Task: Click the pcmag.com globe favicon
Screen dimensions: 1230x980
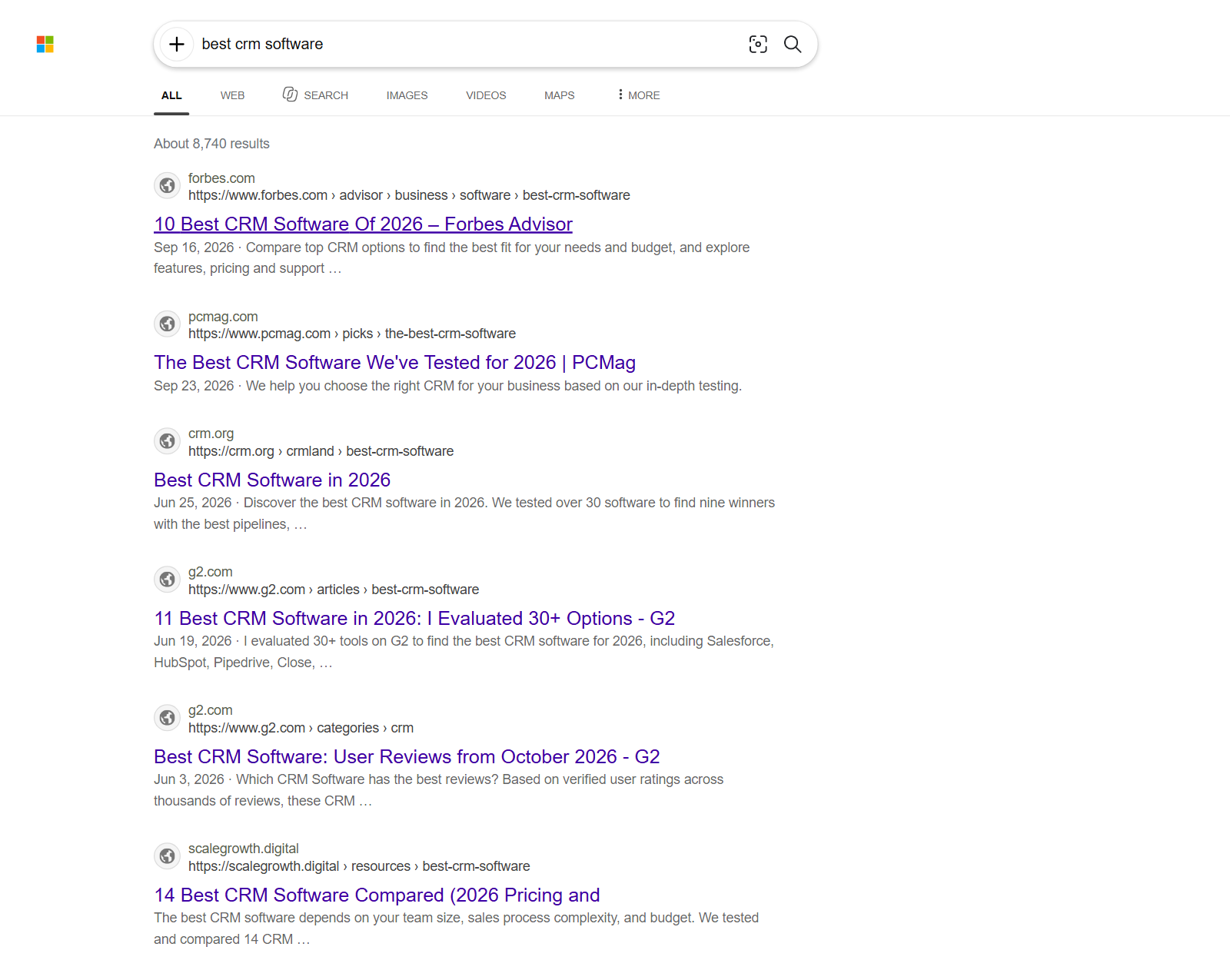Action: click(167, 324)
